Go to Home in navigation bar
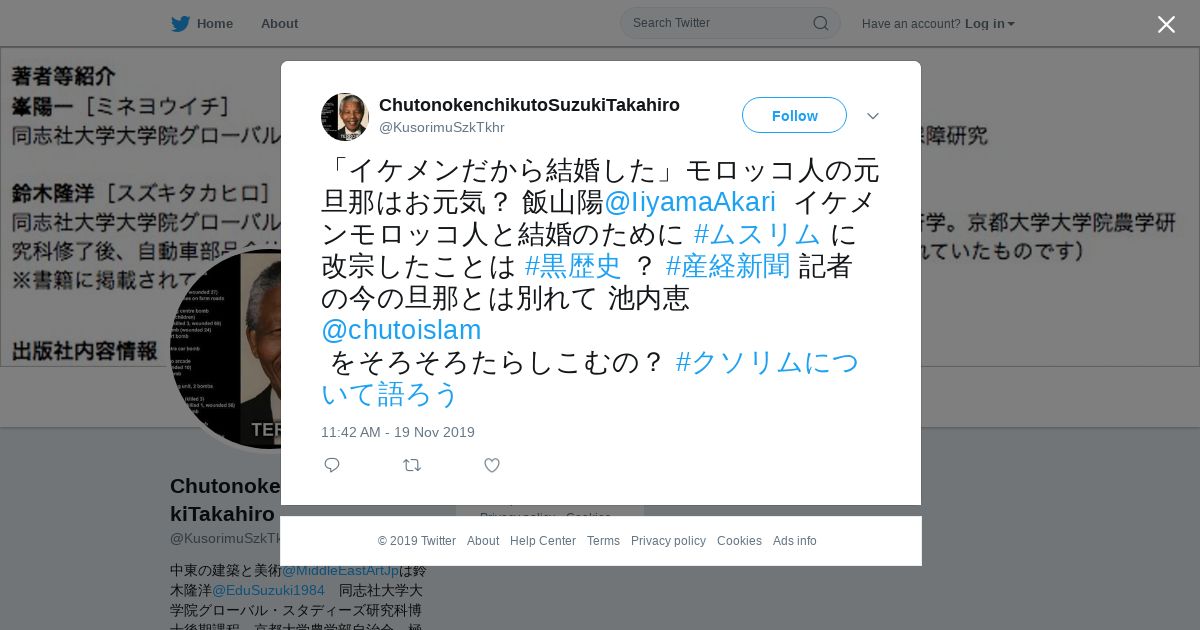Screen dimensions: 1200x630 [214, 24]
